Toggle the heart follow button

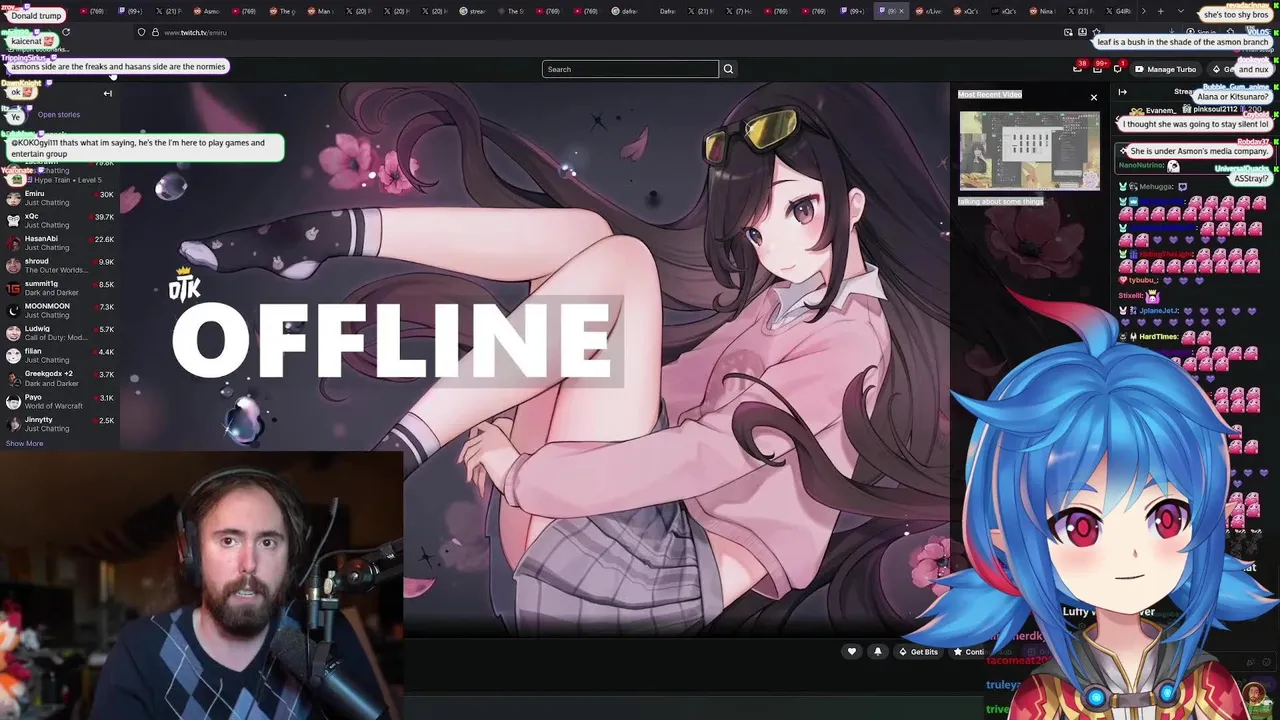tap(852, 651)
